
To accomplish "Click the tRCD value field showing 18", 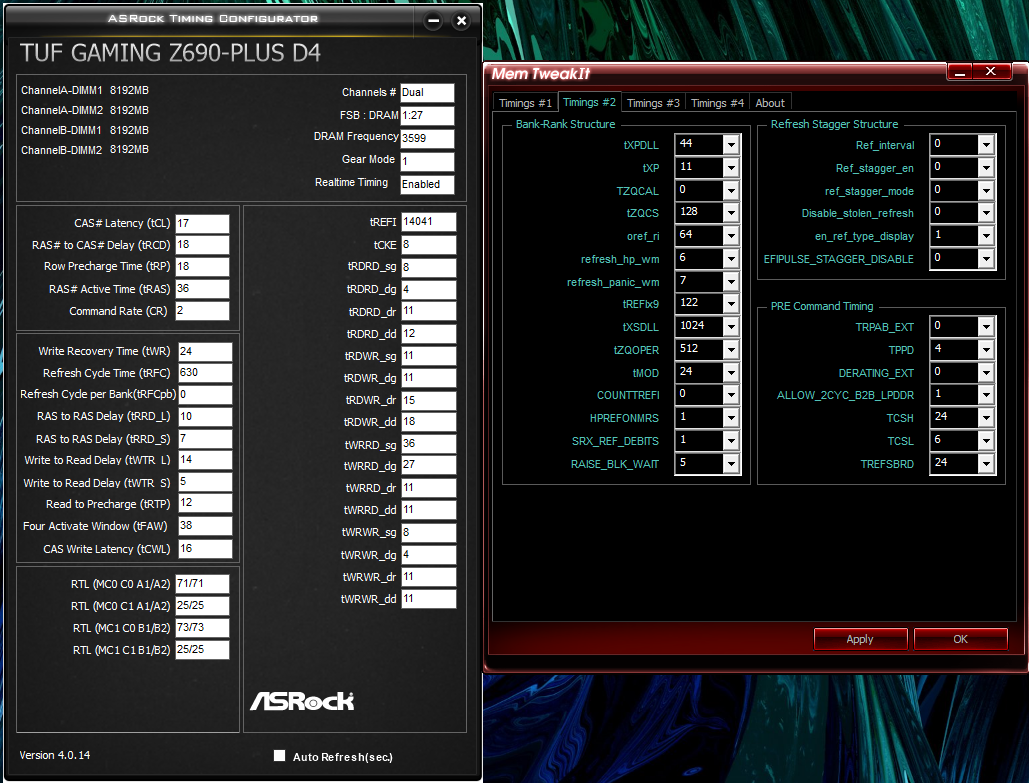I will (x=202, y=245).
